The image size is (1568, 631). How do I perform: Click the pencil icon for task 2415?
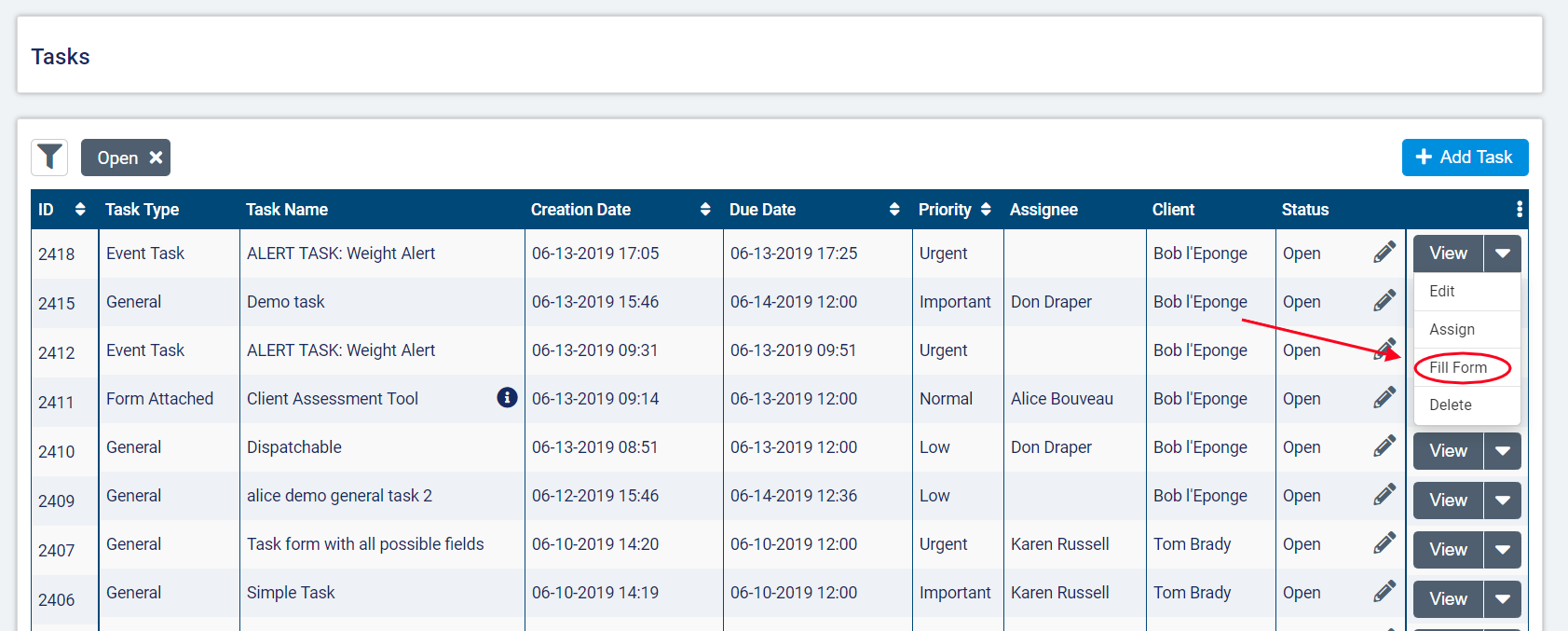click(1384, 301)
